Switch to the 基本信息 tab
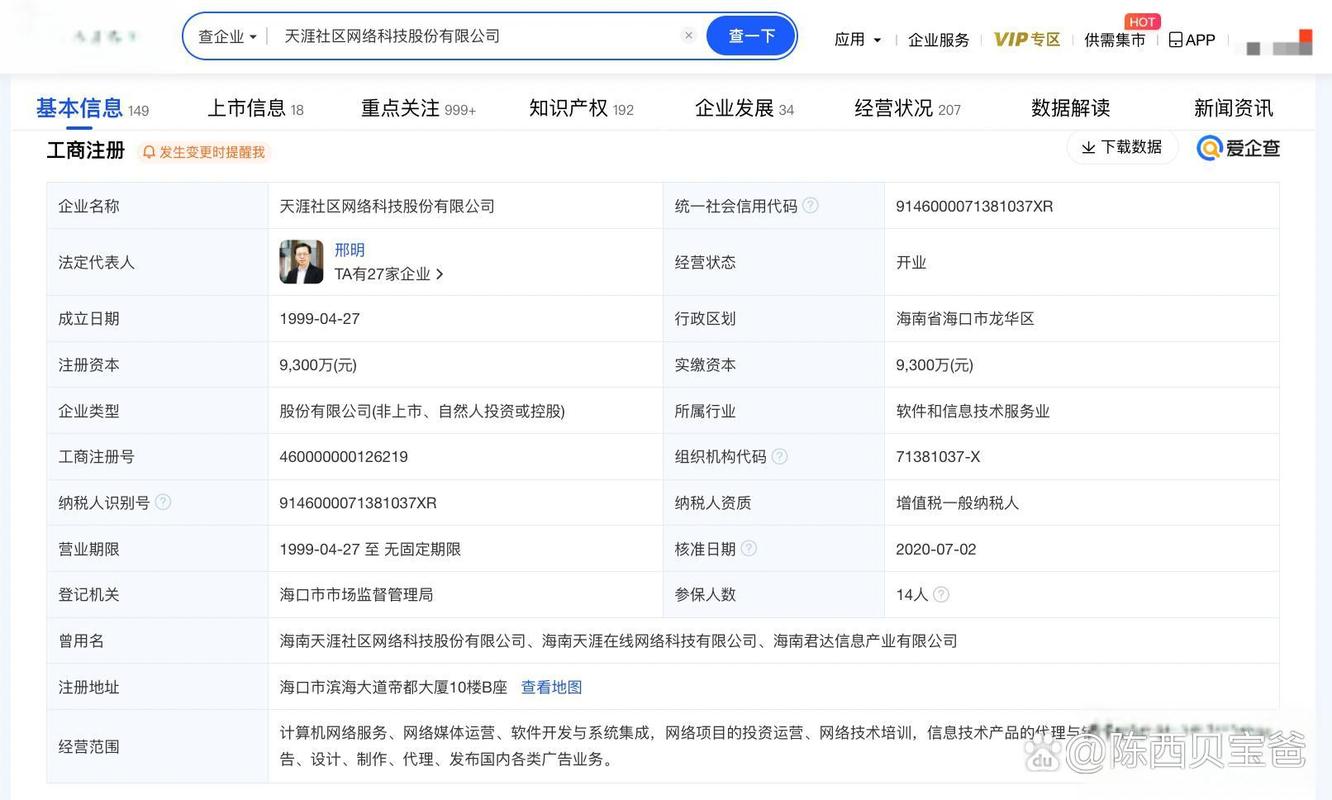 [x=92, y=108]
